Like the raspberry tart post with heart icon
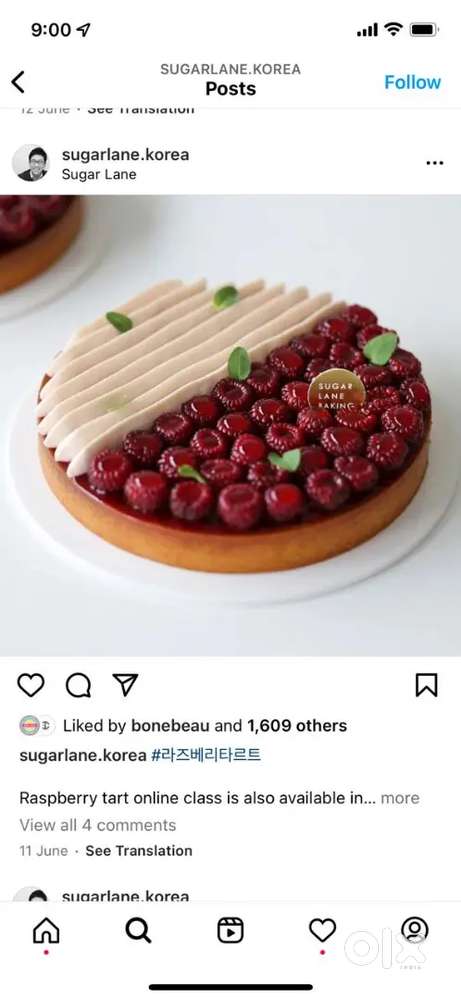The height and width of the screenshot is (1000, 461). coord(31,685)
